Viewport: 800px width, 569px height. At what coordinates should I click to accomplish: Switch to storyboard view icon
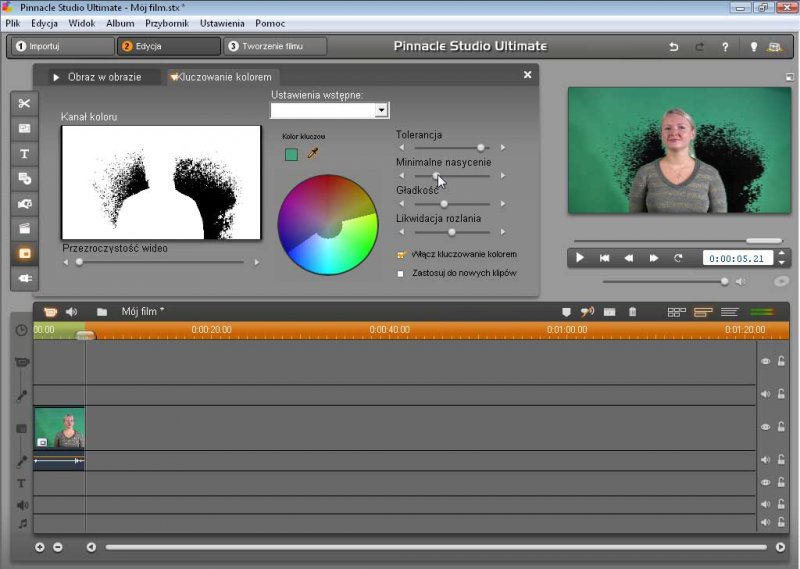click(677, 312)
